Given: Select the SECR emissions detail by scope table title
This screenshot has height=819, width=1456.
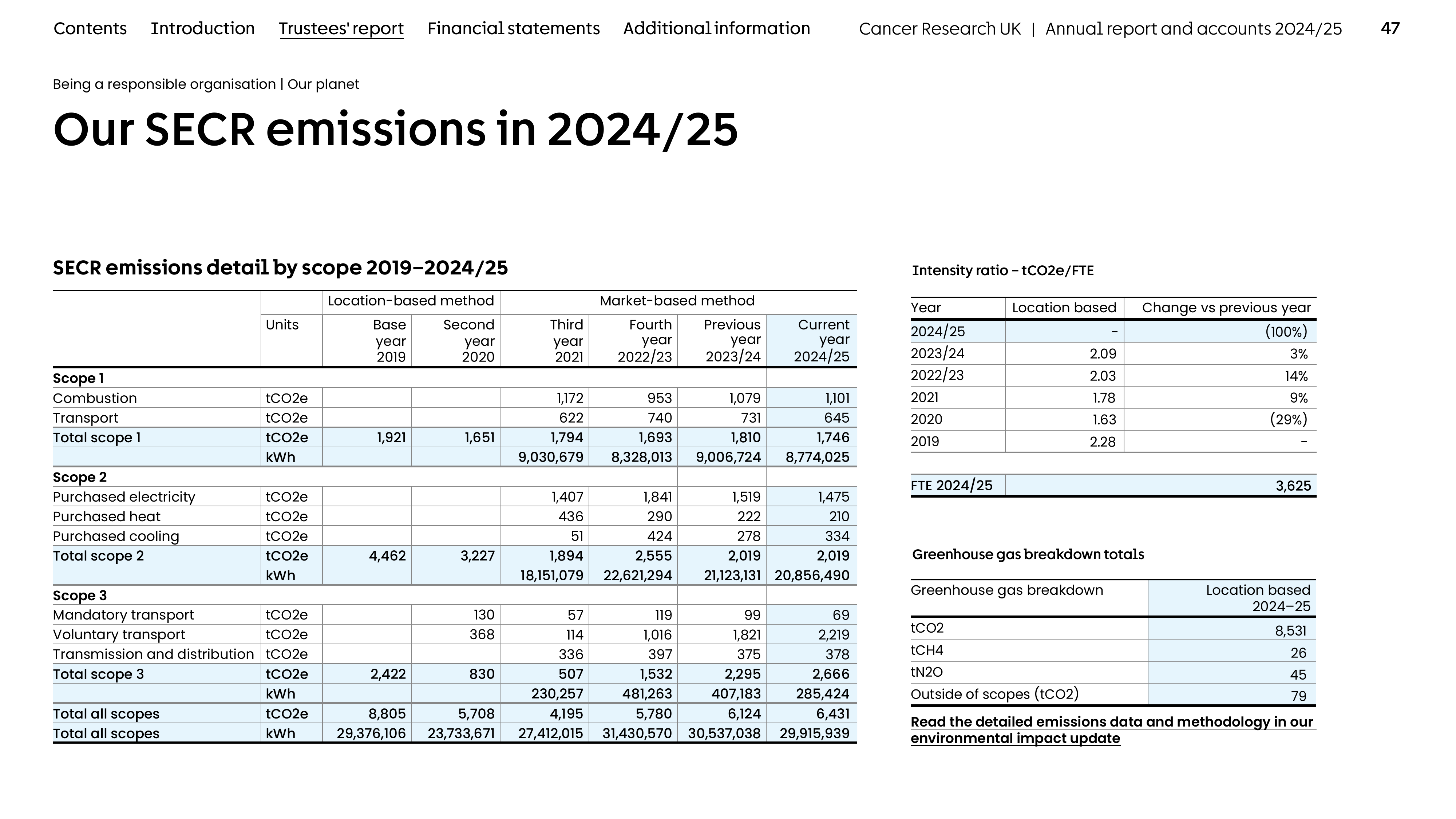Looking at the screenshot, I should (280, 268).
